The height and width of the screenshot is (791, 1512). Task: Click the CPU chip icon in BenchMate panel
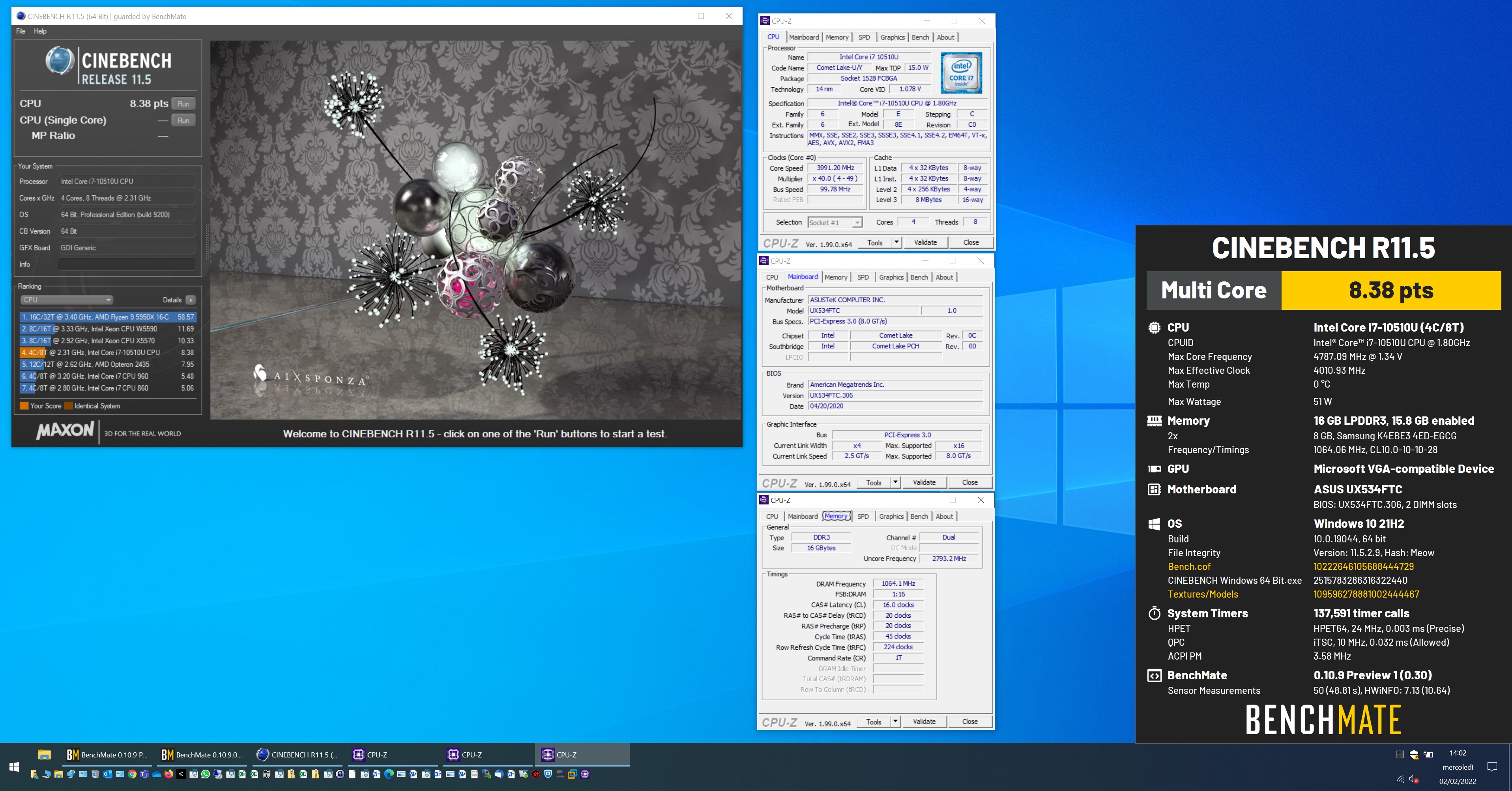tap(1154, 328)
